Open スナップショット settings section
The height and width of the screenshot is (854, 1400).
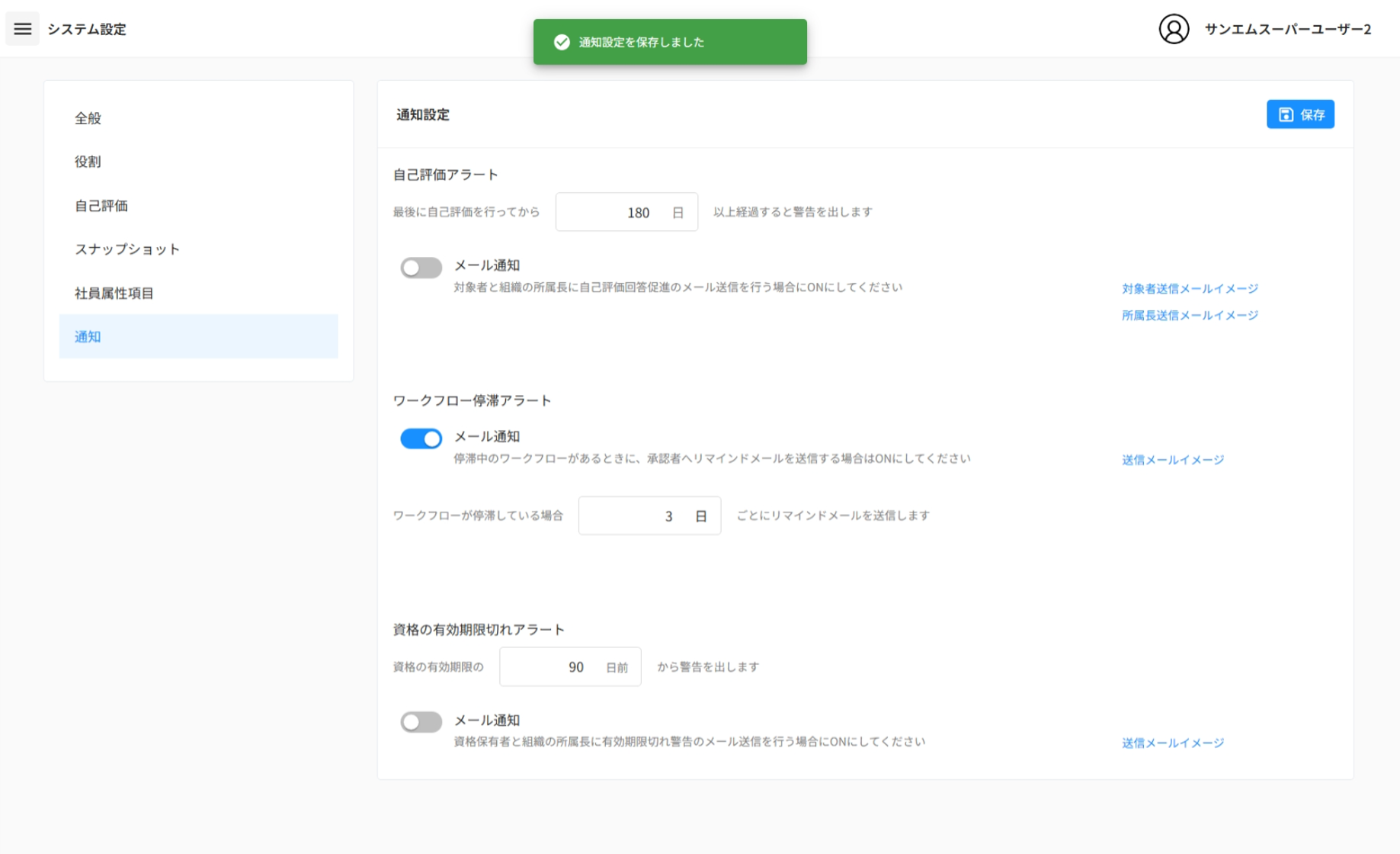(198, 249)
